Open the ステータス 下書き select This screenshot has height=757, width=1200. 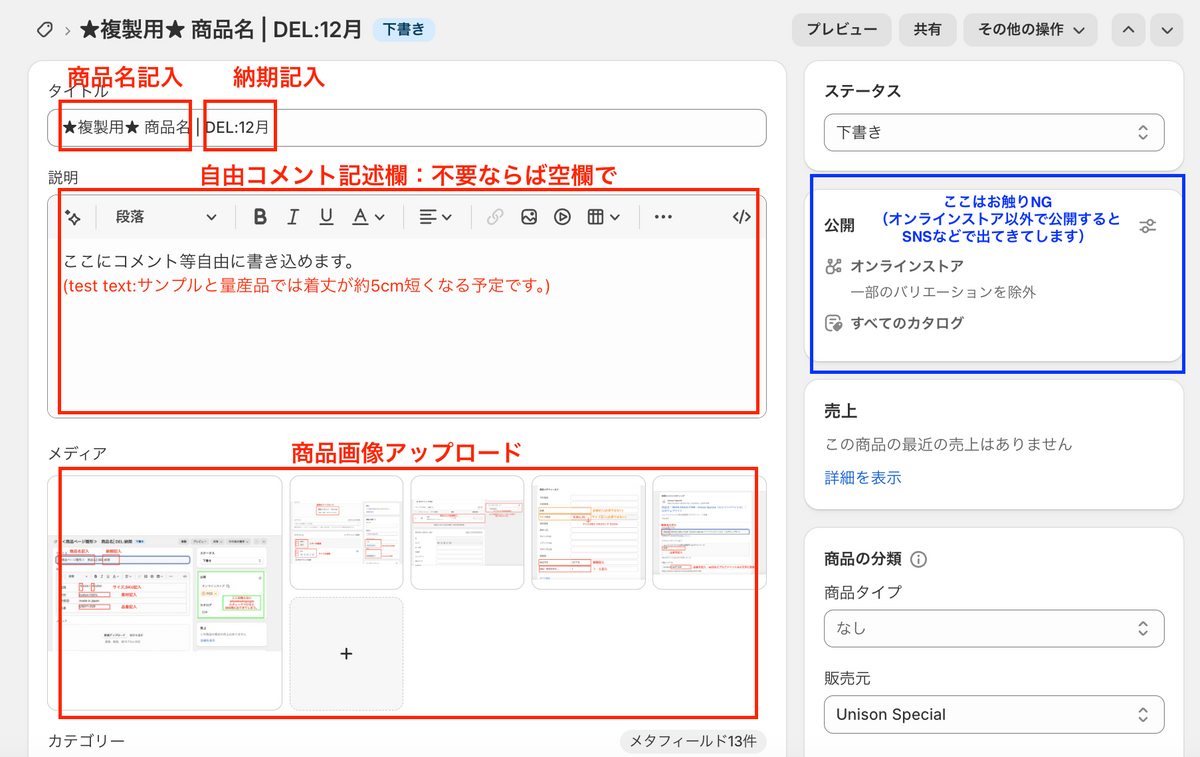tap(994, 132)
